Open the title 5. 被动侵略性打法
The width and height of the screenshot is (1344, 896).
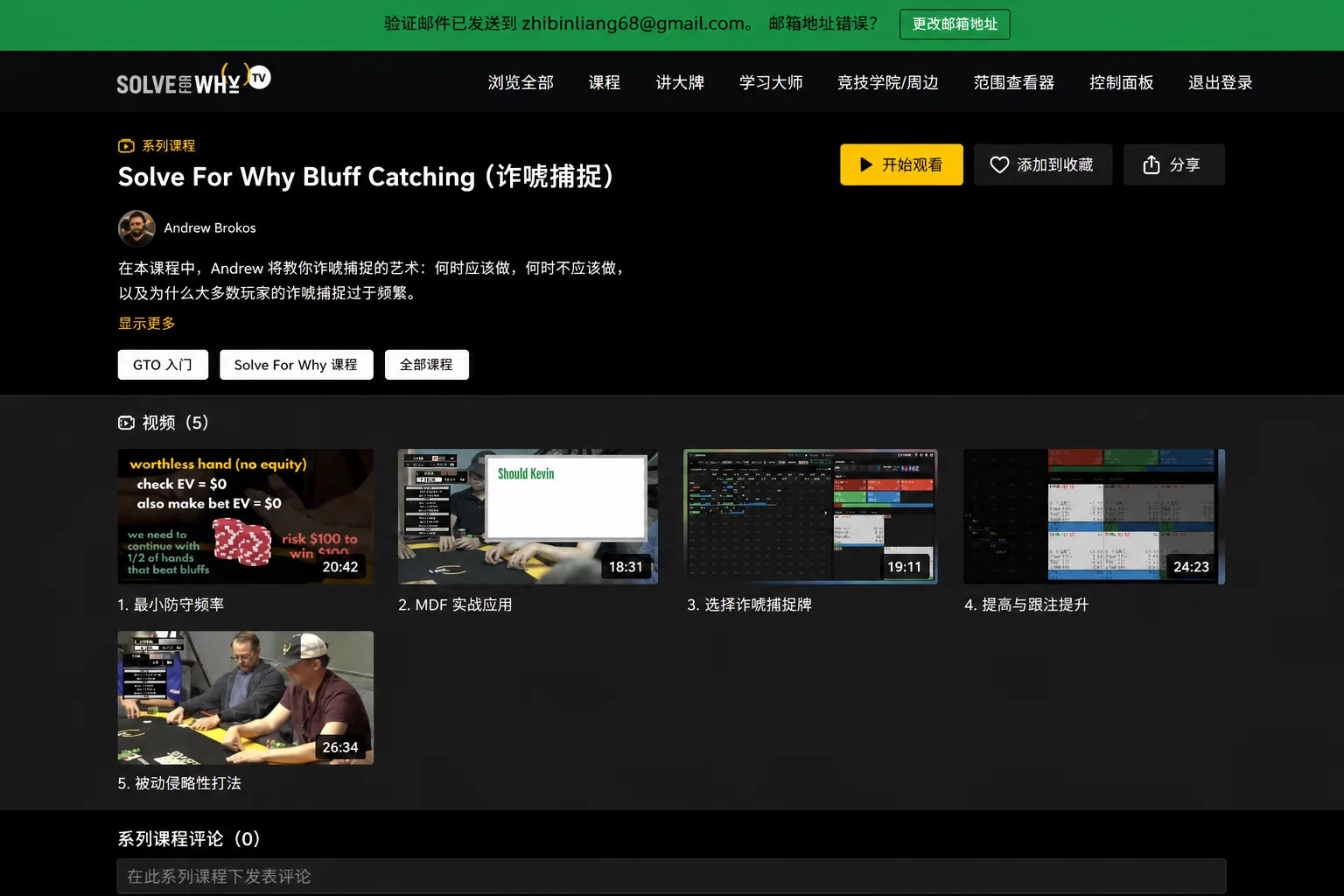click(x=179, y=783)
